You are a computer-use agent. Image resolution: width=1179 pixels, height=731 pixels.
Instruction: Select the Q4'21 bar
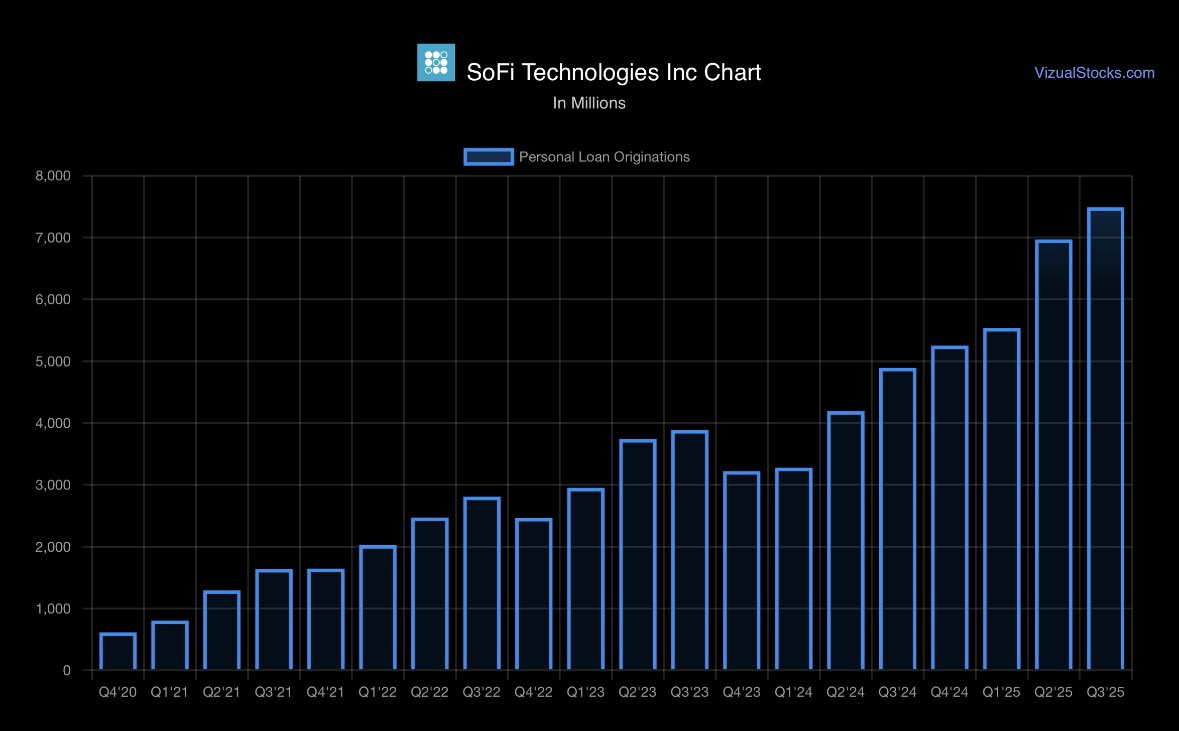(x=326, y=620)
